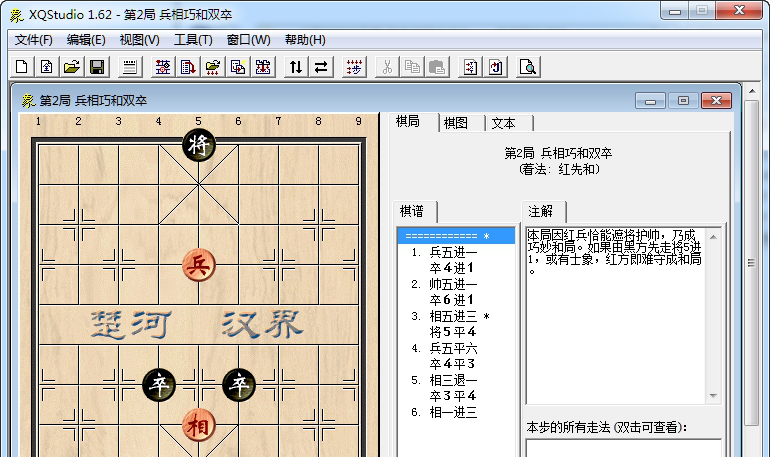Open the 帮助(H) menu
Viewport: 770px width, 475px height.
click(x=305, y=40)
